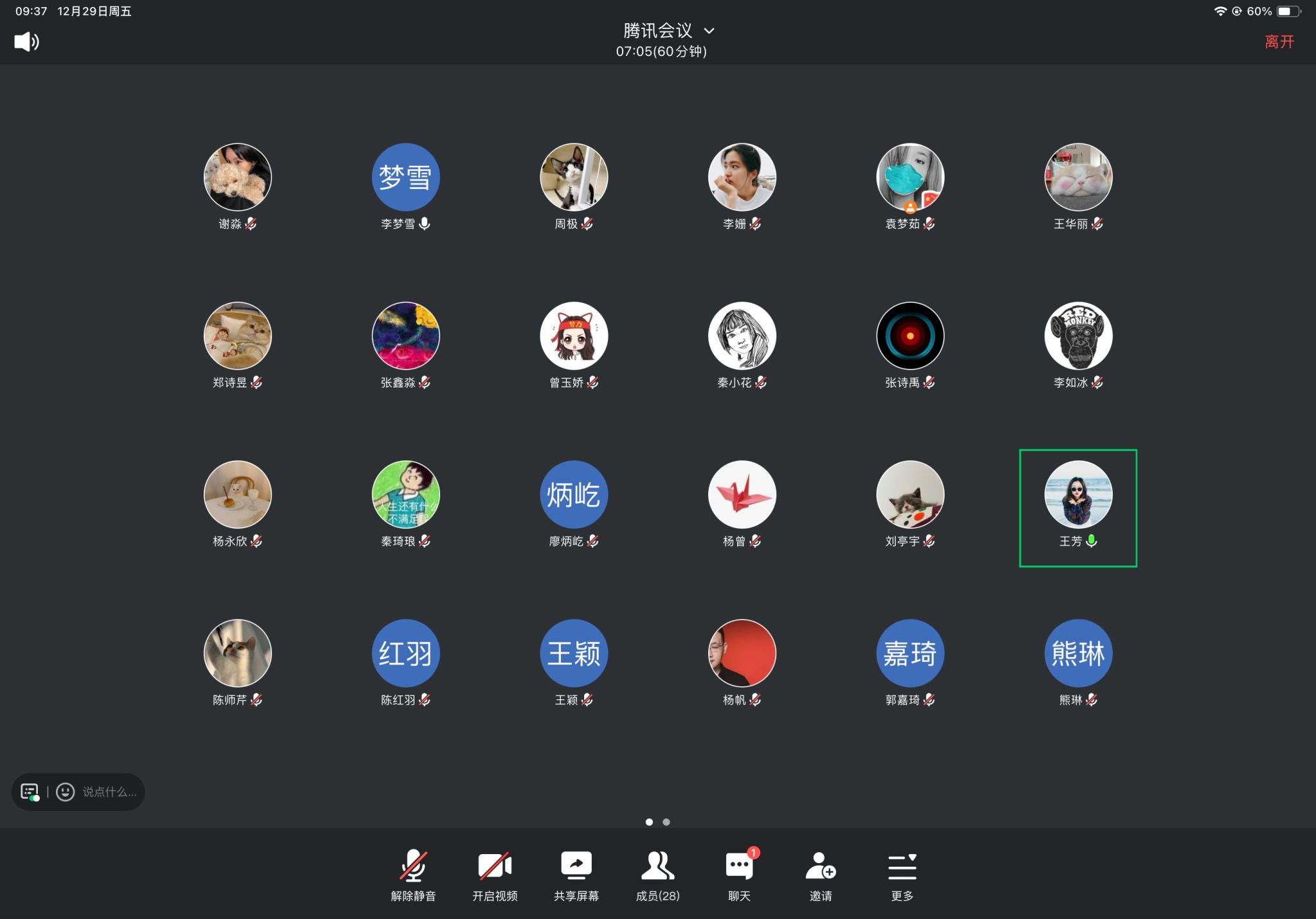Click the emoji reaction smiley icon
This screenshot has height=919, width=1316.
66,792
